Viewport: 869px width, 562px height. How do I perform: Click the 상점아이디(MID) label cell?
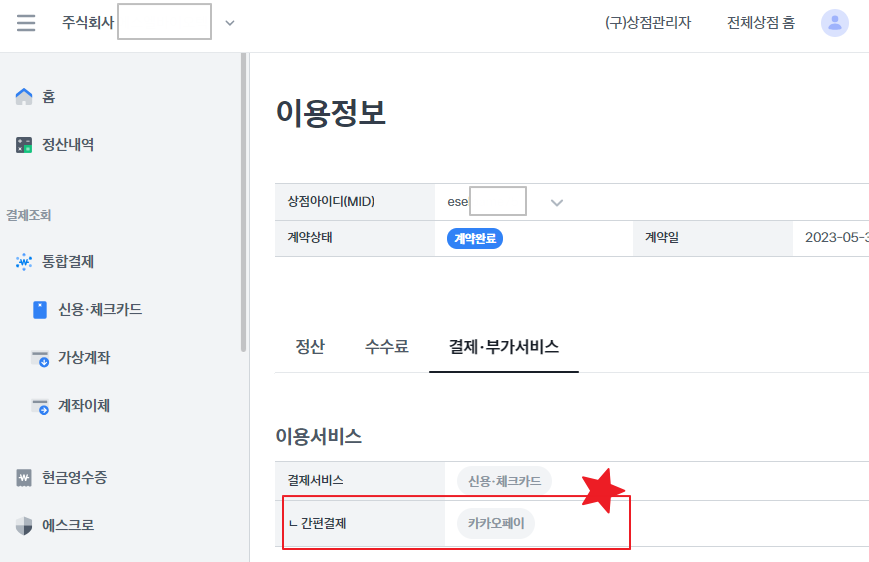355,202
